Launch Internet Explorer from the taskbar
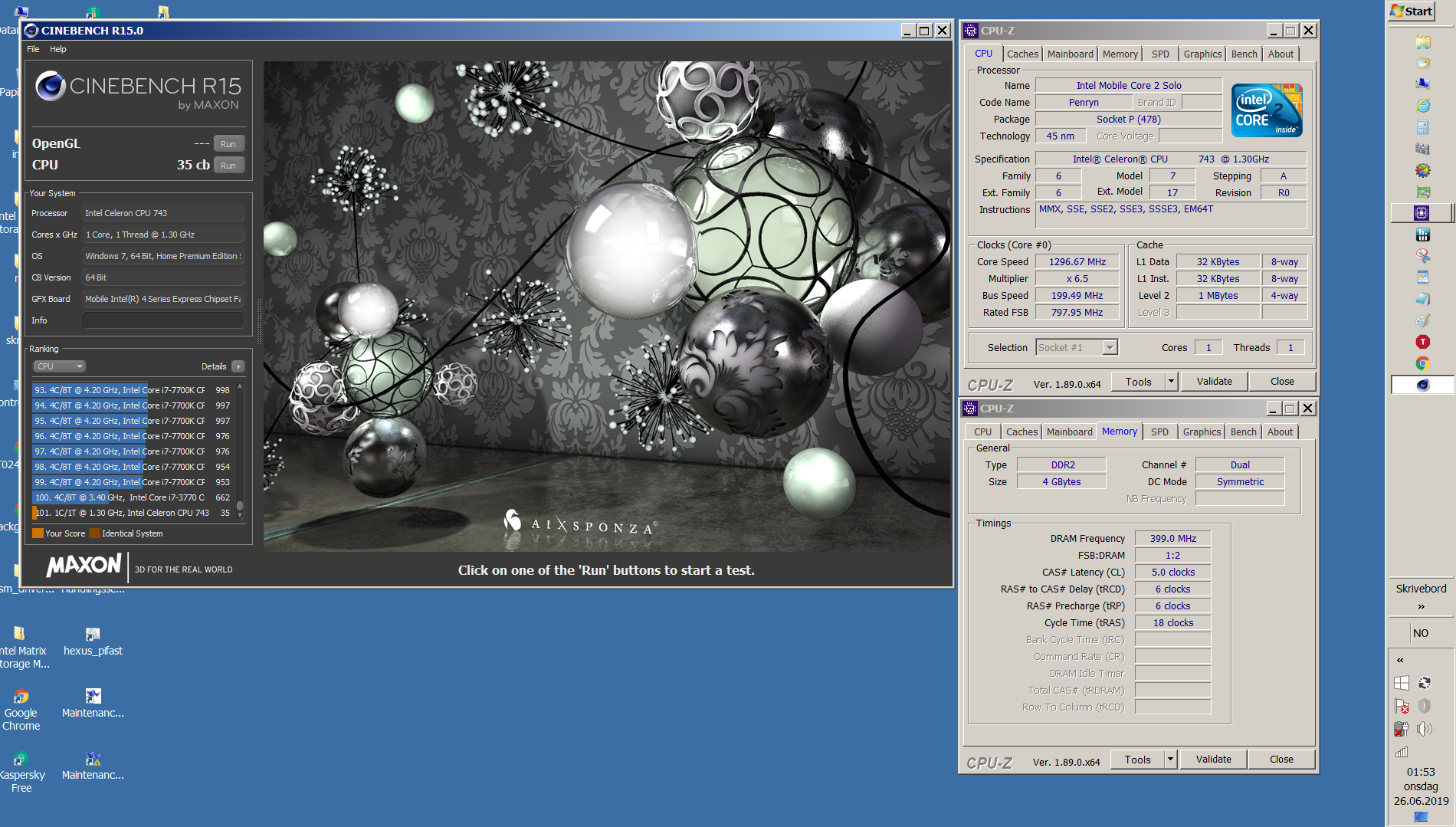 1423,106
